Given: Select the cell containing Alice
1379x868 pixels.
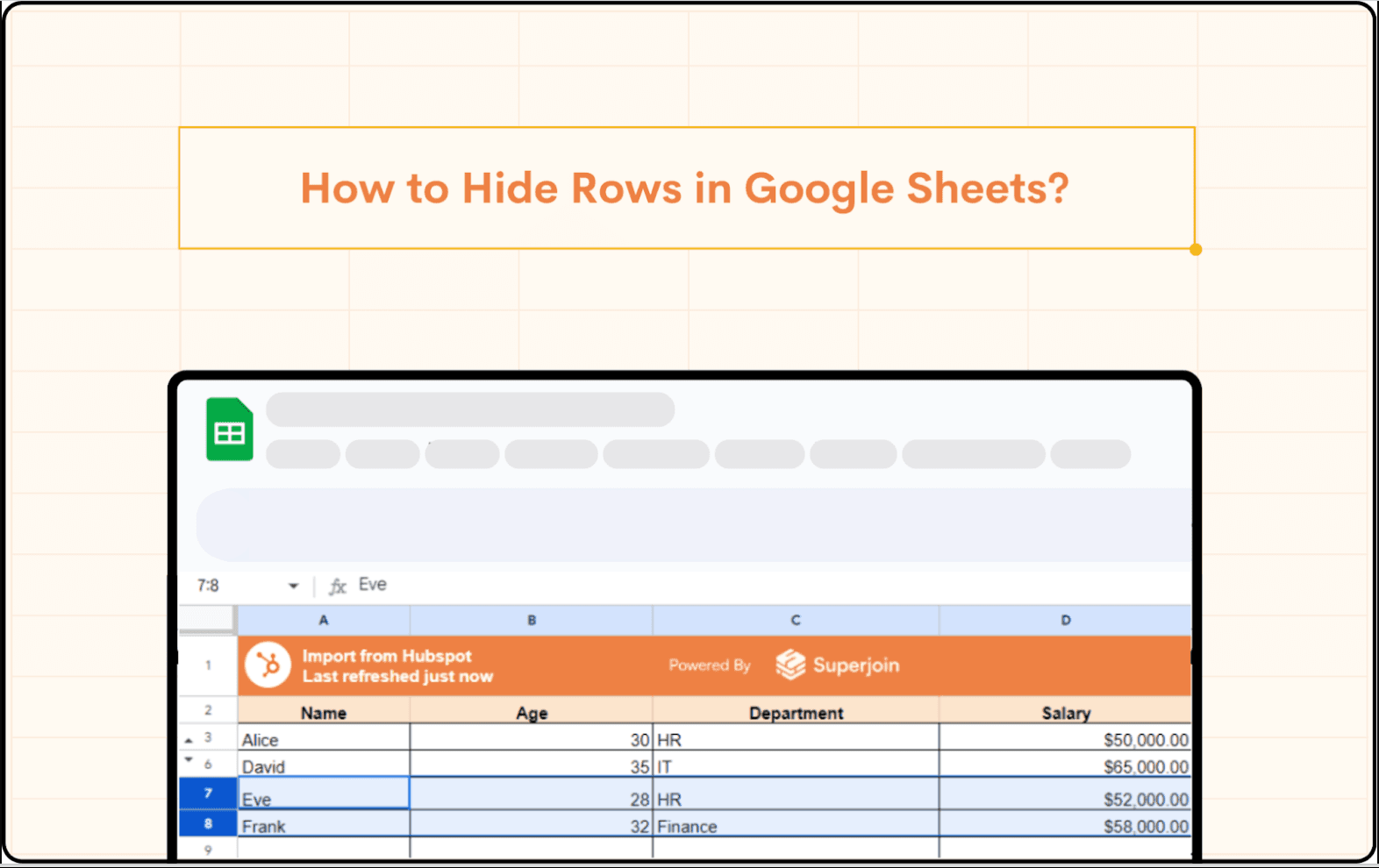Looking at the screenshot, I should pos(324,738).
